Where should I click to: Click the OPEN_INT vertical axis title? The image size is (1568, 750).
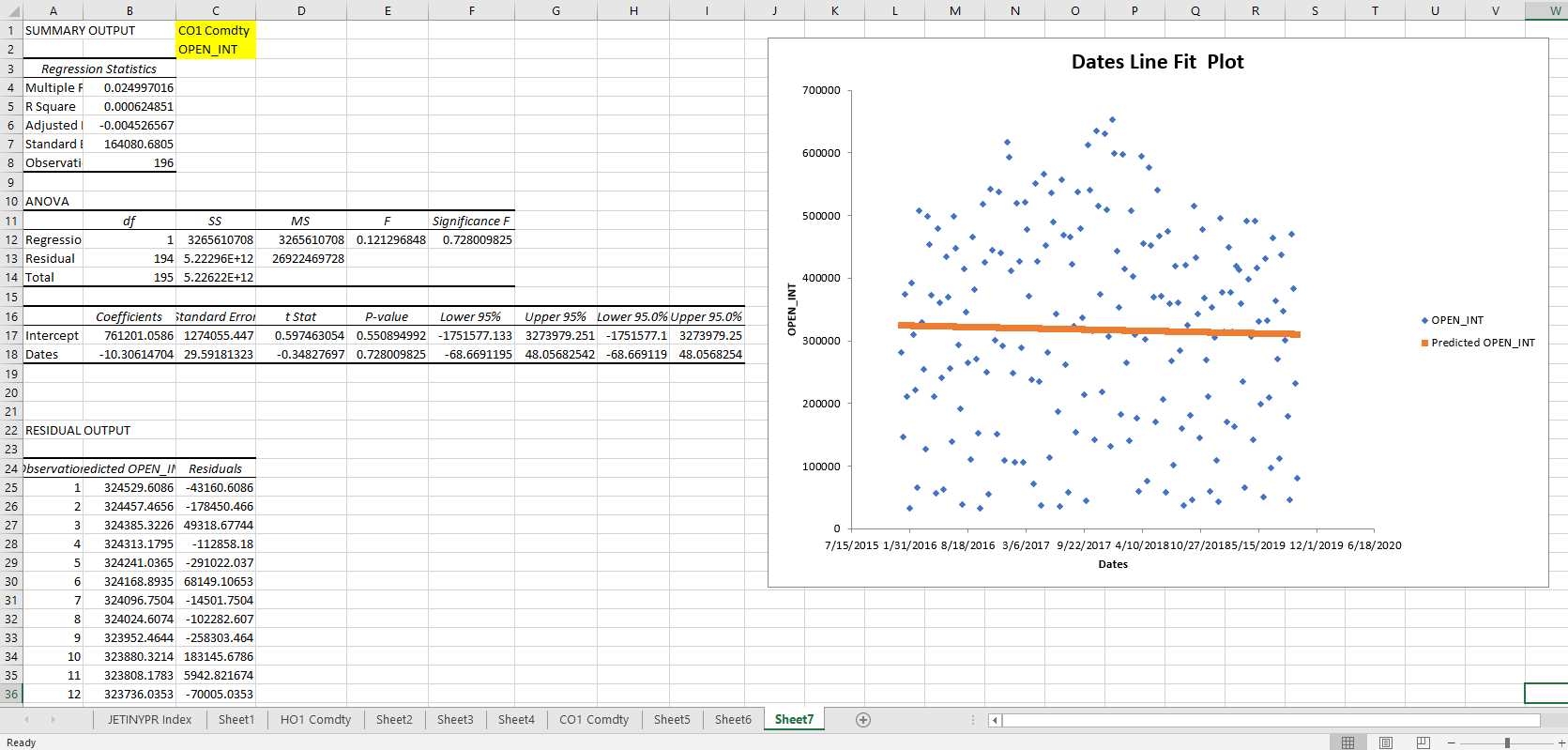pos(791,310)
